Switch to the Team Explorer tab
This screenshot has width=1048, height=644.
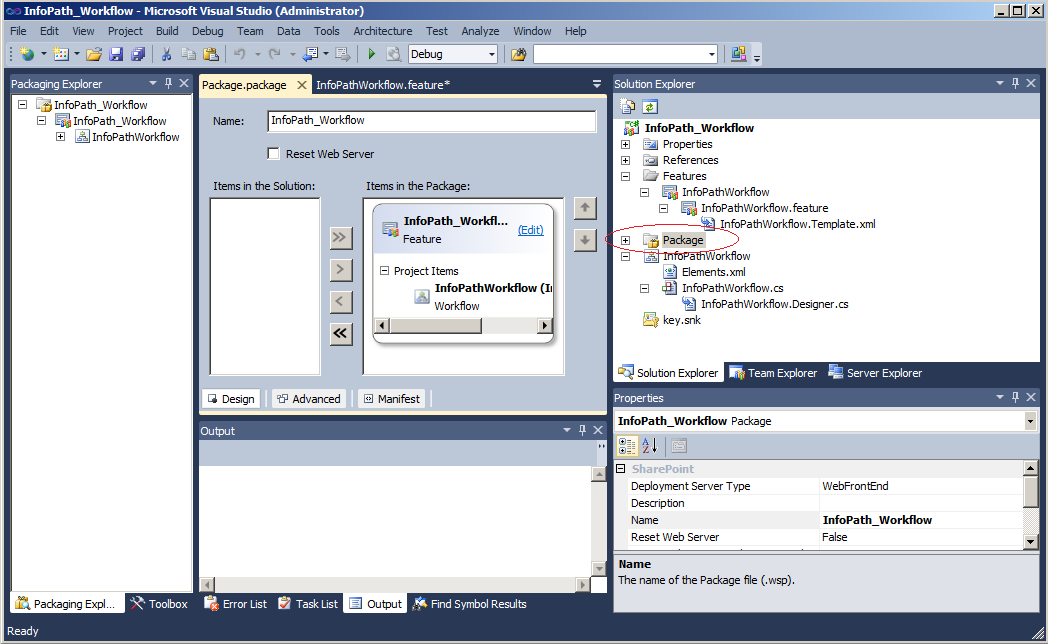point(773,372)
